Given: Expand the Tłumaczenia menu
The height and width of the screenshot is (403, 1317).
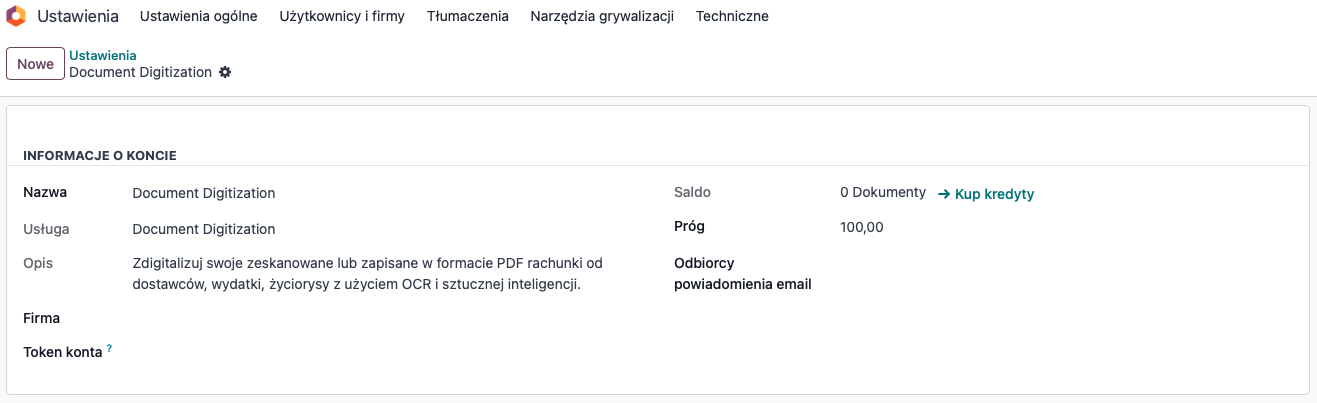Looking at the screenshot, I should [x=467, y=16].
